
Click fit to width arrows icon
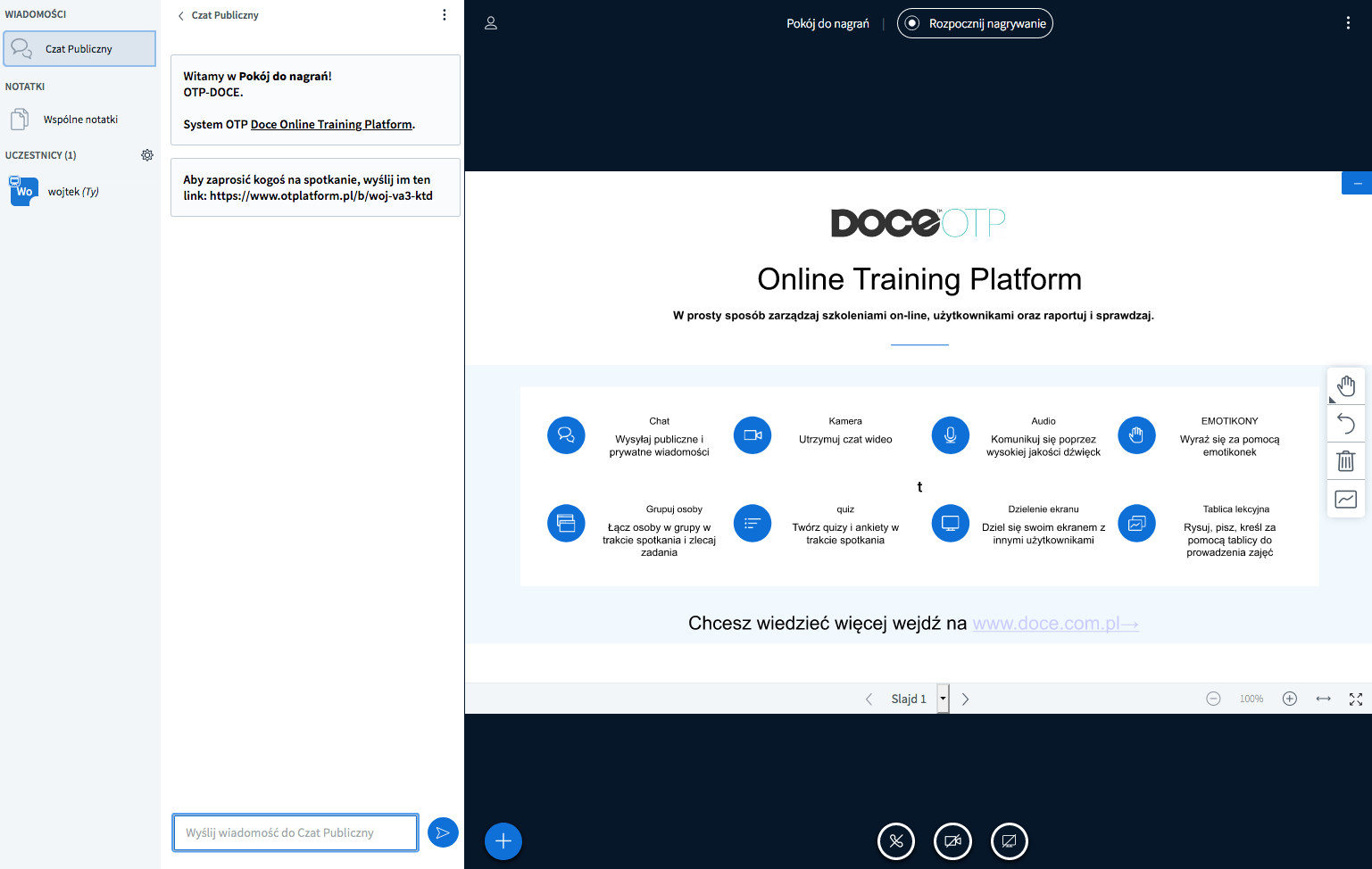point(1323,699)
